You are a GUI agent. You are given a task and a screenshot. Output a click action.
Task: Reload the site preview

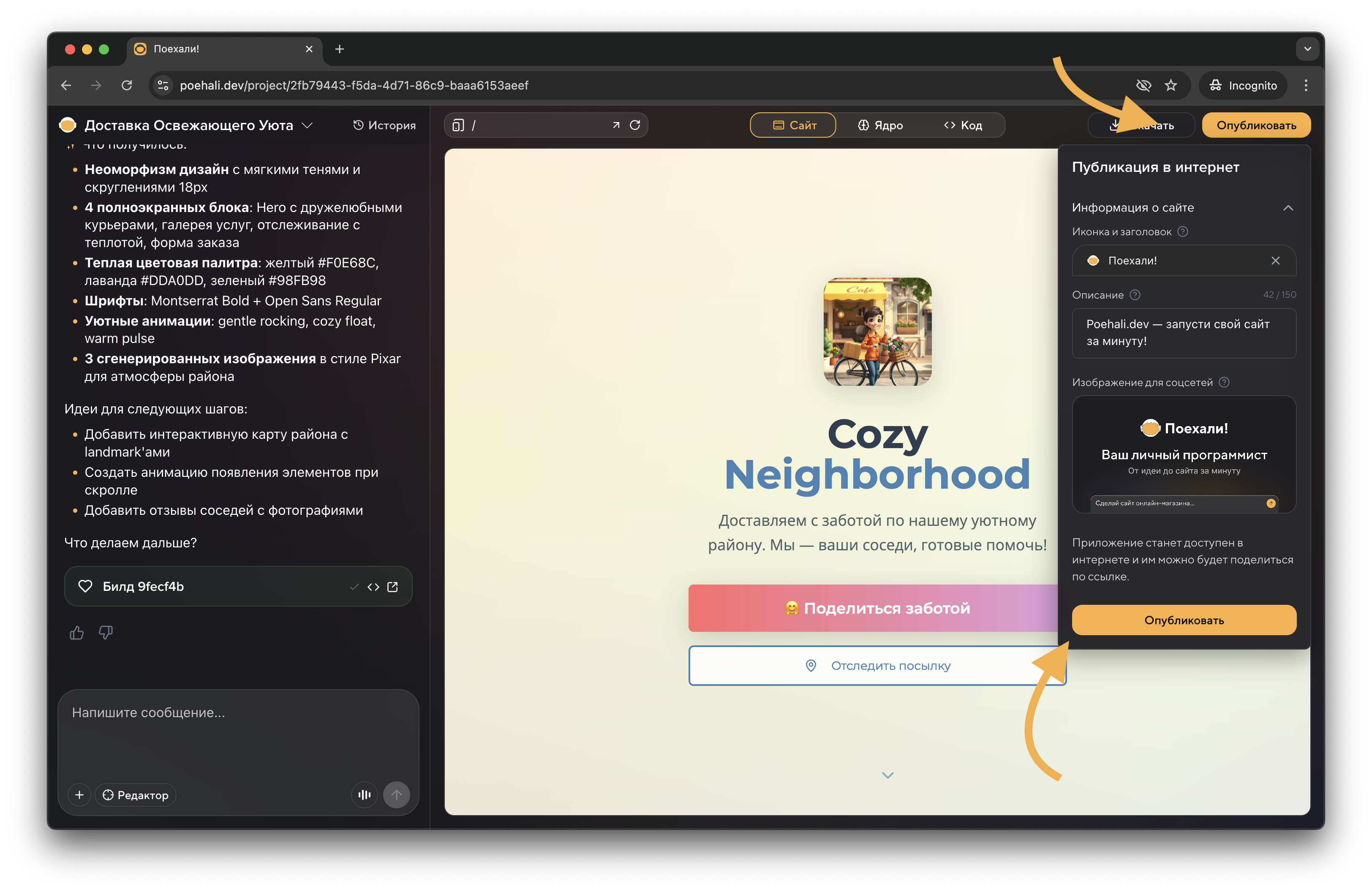[635, 125]
